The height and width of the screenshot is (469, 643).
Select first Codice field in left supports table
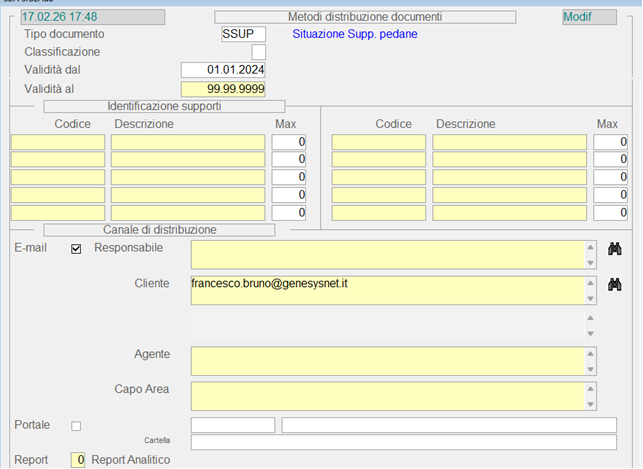(x=57, y=142)
